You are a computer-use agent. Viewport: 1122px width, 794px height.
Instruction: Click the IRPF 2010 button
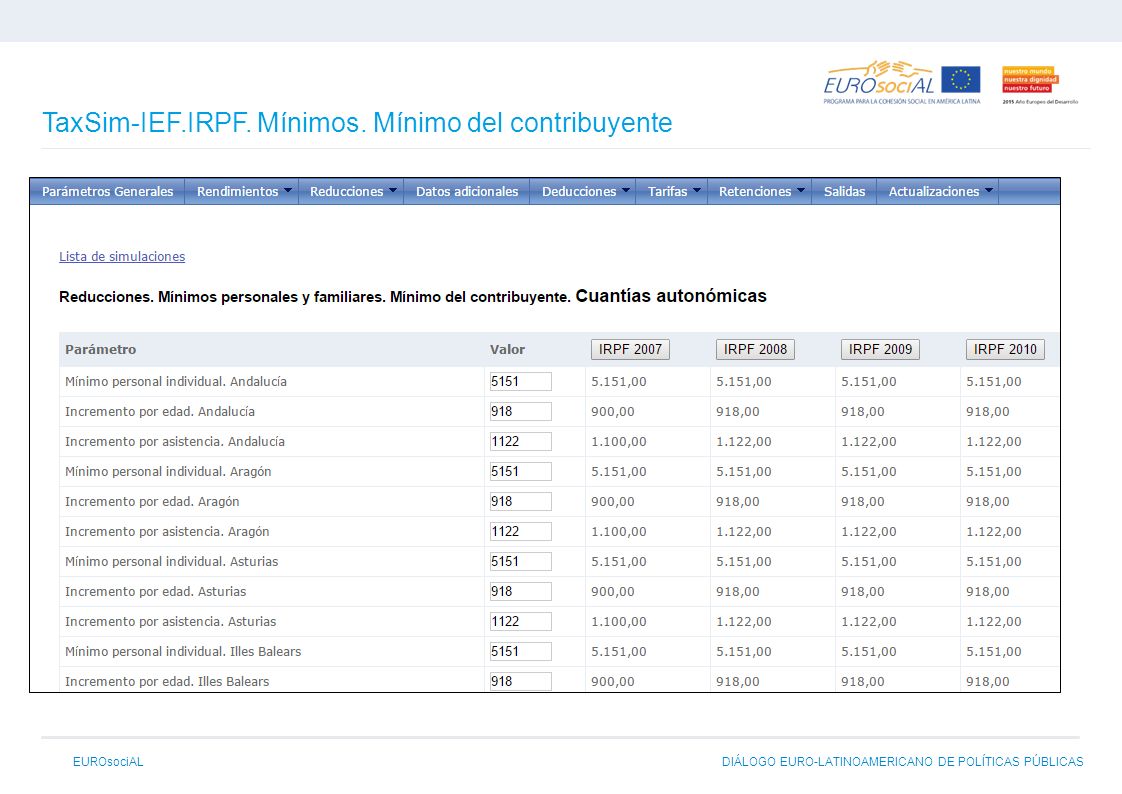(1005, 349)
